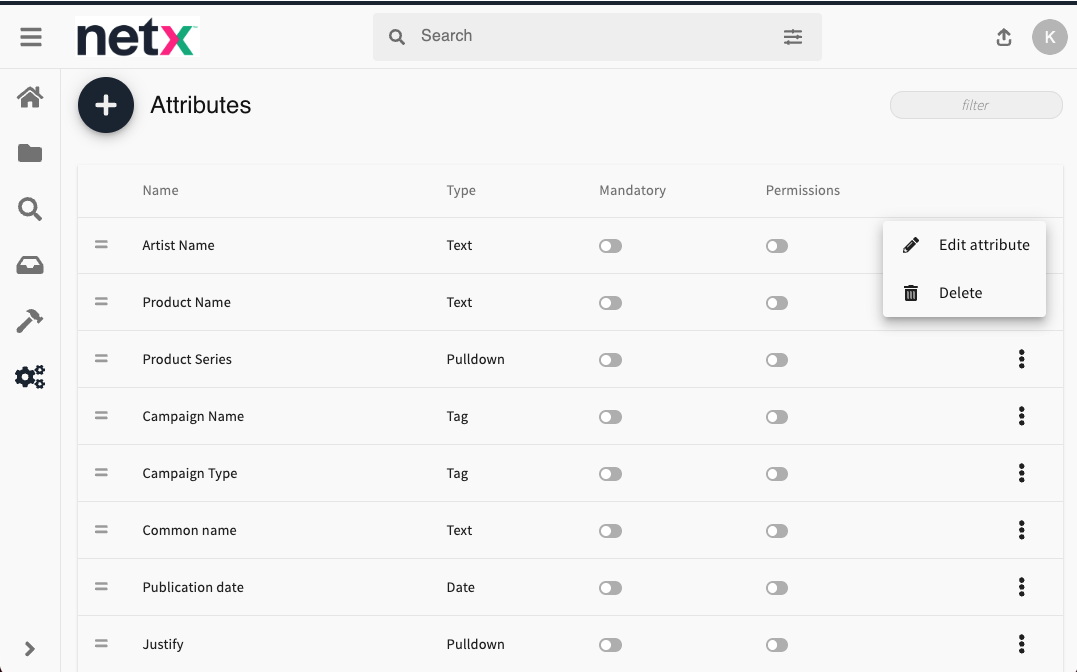1077x672 pixels.
Task: Open Folders from the sidebar
Action: click(30, 153)
